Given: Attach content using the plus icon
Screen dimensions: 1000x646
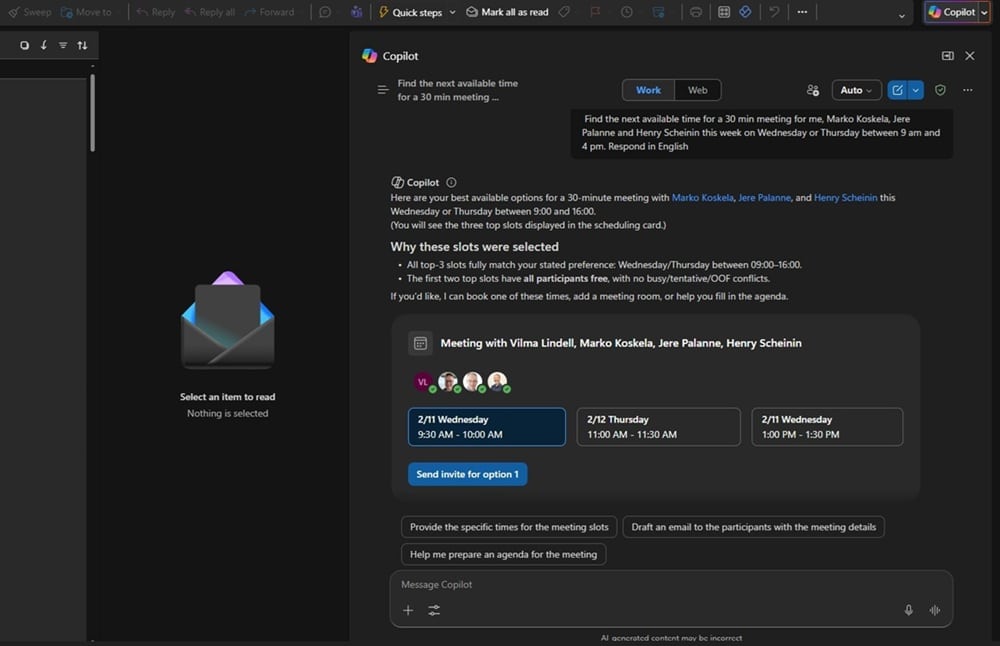Looking at the screenshot, I should 408,610.
